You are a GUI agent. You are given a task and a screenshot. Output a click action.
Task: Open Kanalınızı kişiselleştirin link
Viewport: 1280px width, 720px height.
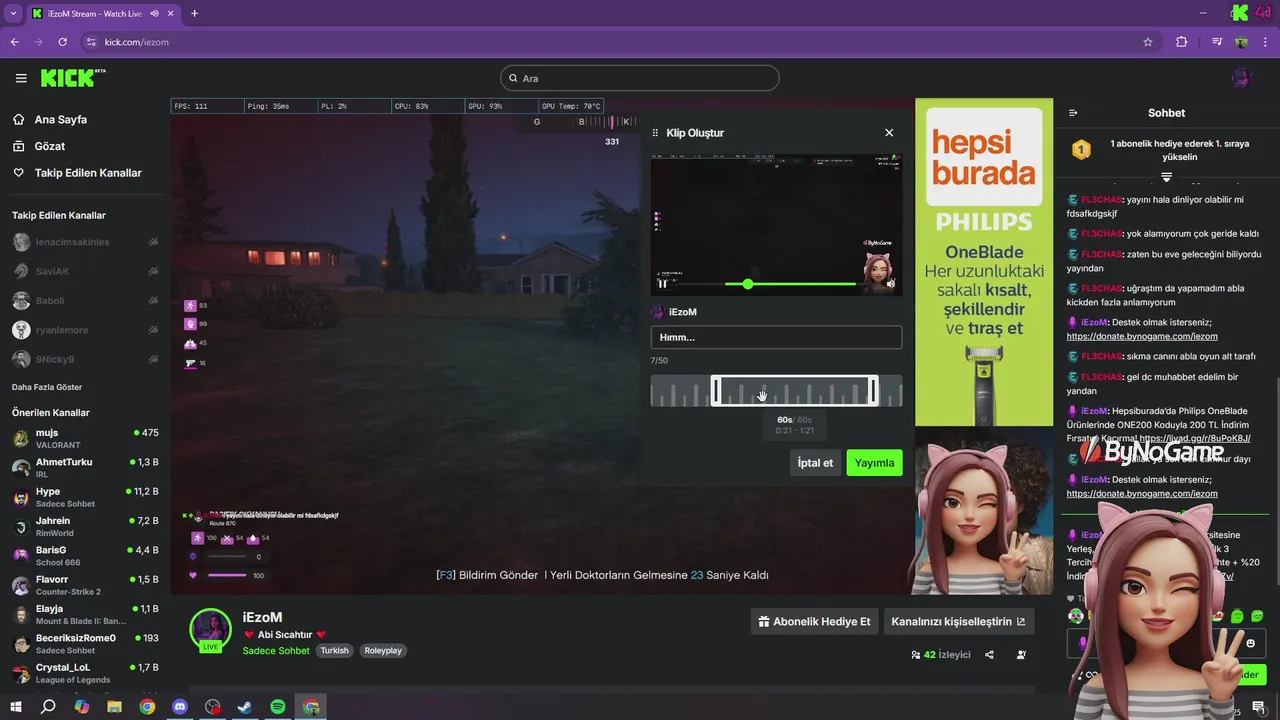pos(958,621)
